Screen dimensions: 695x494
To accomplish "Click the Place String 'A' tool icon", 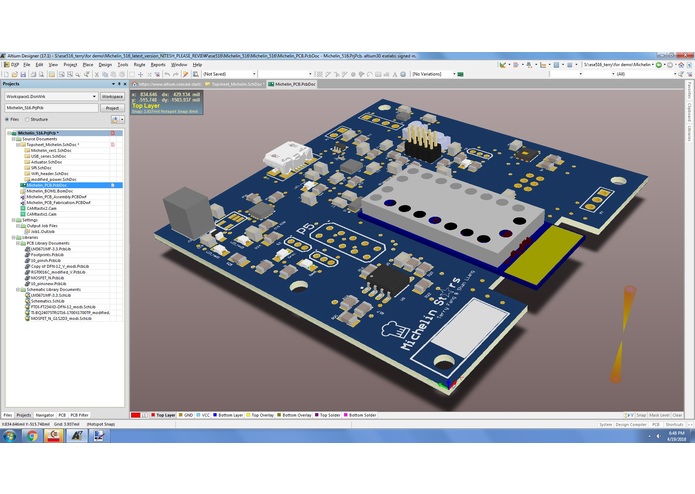I will click(x=394, y=74).
